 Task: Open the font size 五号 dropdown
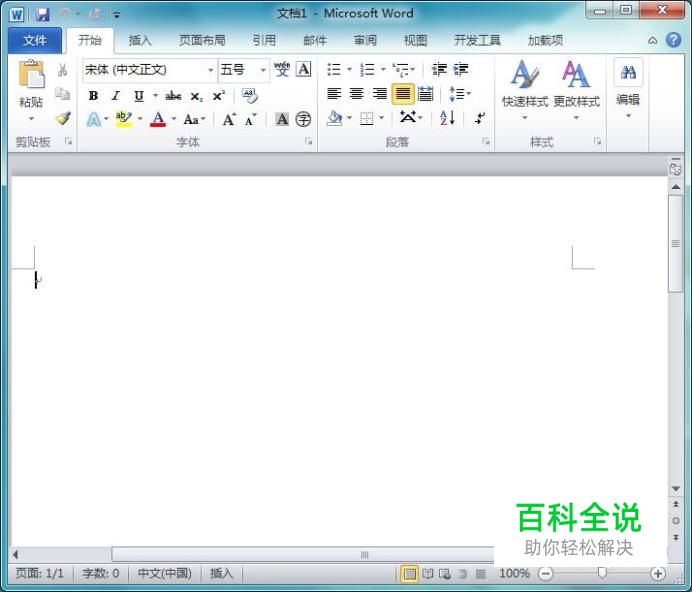tap(263, 70)
